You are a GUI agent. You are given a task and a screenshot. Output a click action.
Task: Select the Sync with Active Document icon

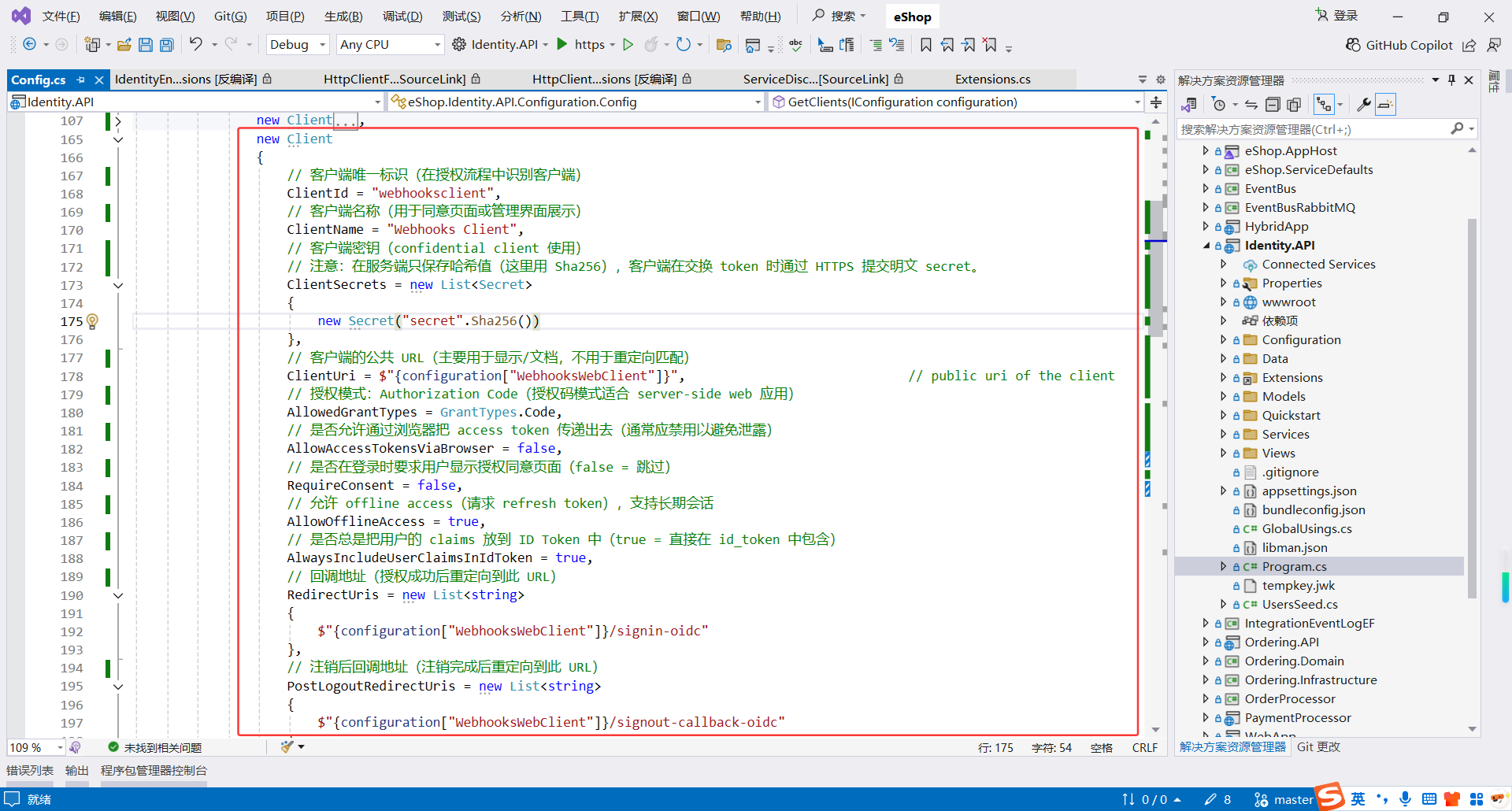click(x=1251, y=104)
